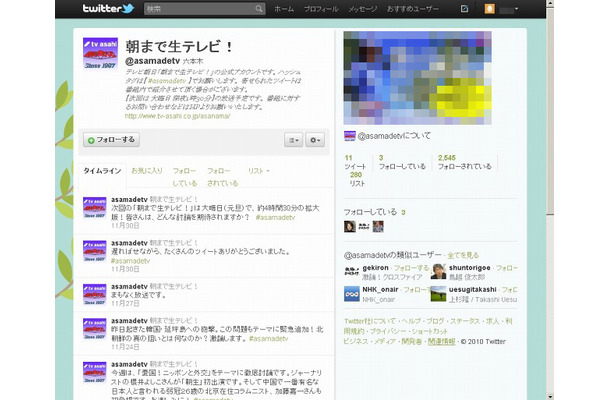Click the account avatar in the top bar
Viewport: 610px width, 400px height.
(489, 9)
